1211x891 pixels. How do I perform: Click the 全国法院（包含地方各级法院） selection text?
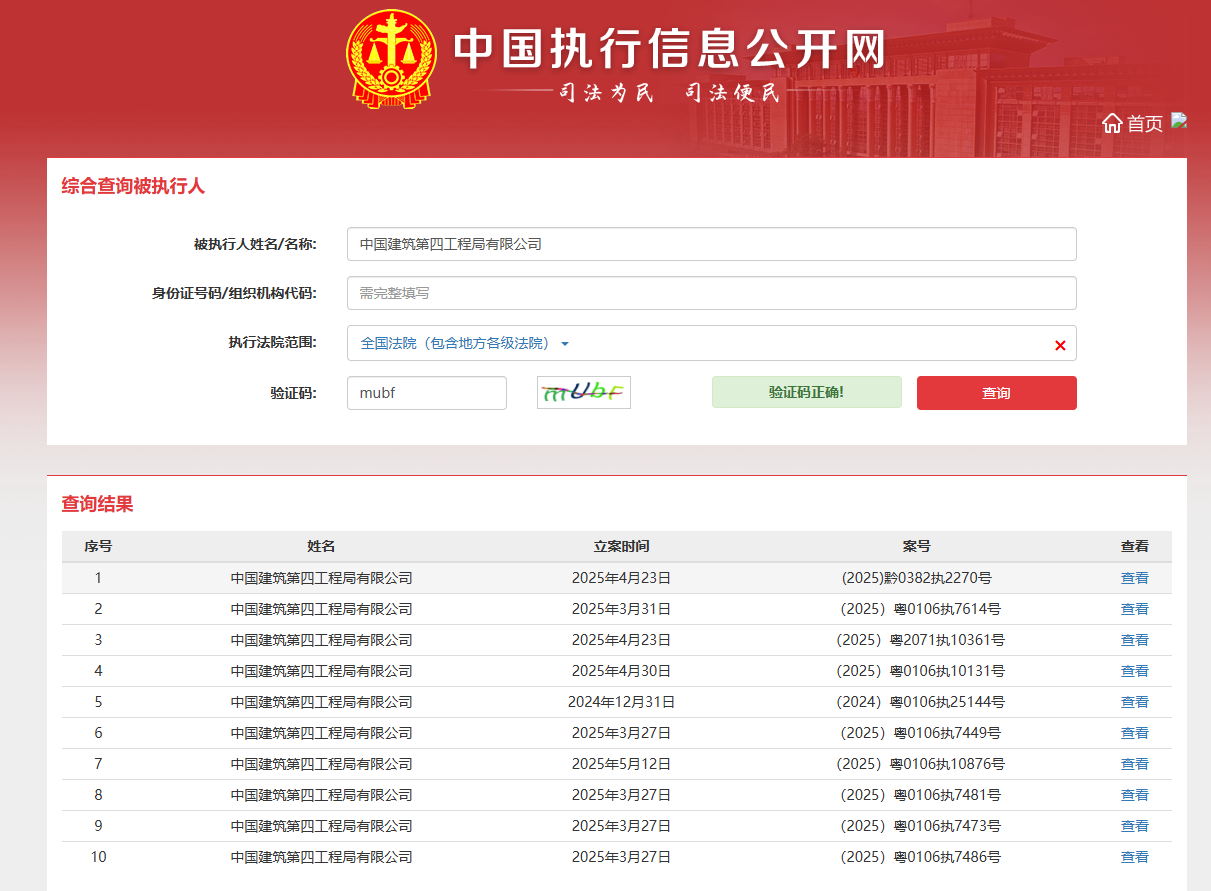pos(455,343)
